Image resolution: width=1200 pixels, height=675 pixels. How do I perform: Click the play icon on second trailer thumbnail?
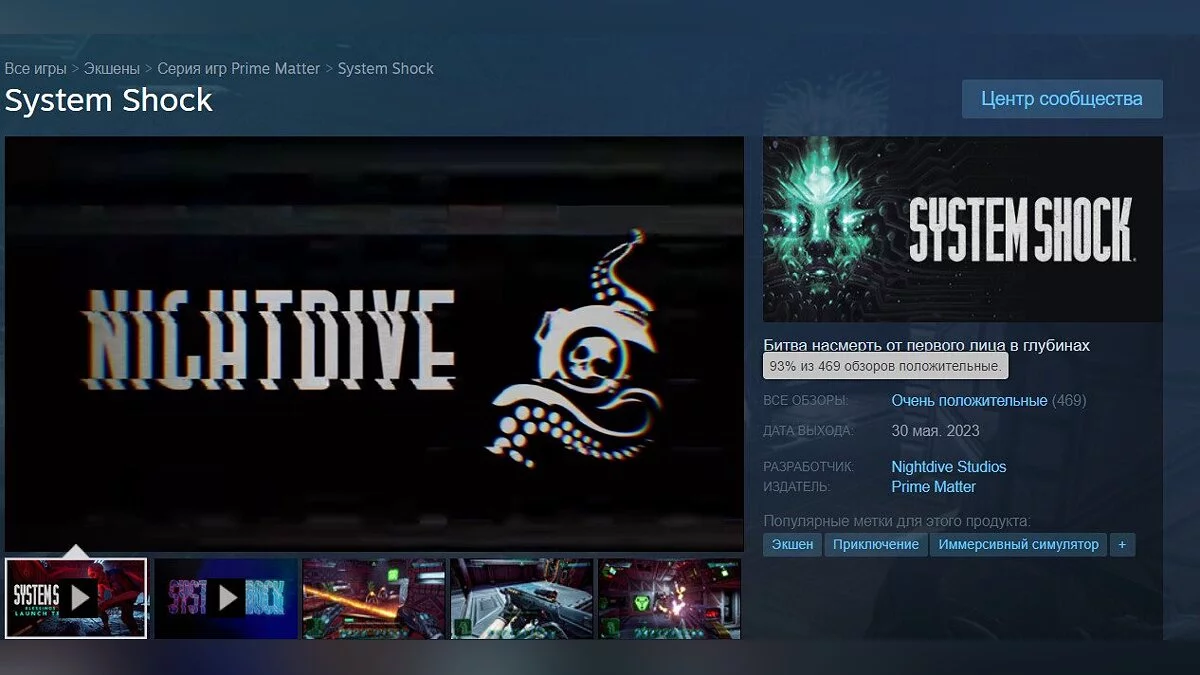(227, 598)
